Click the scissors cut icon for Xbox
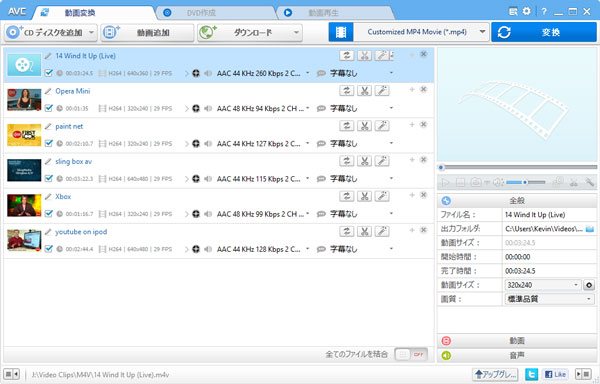 (x=364, y=196)
